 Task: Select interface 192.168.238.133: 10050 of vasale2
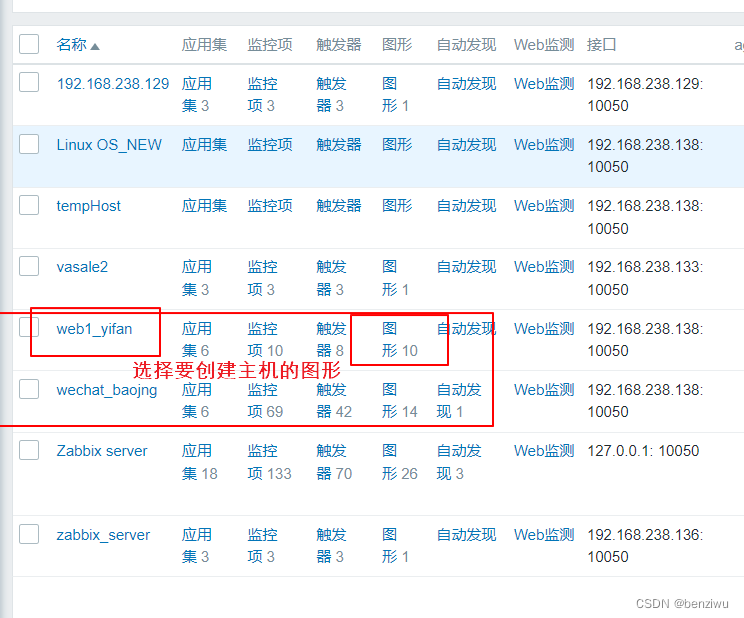[x=645, y=278]
